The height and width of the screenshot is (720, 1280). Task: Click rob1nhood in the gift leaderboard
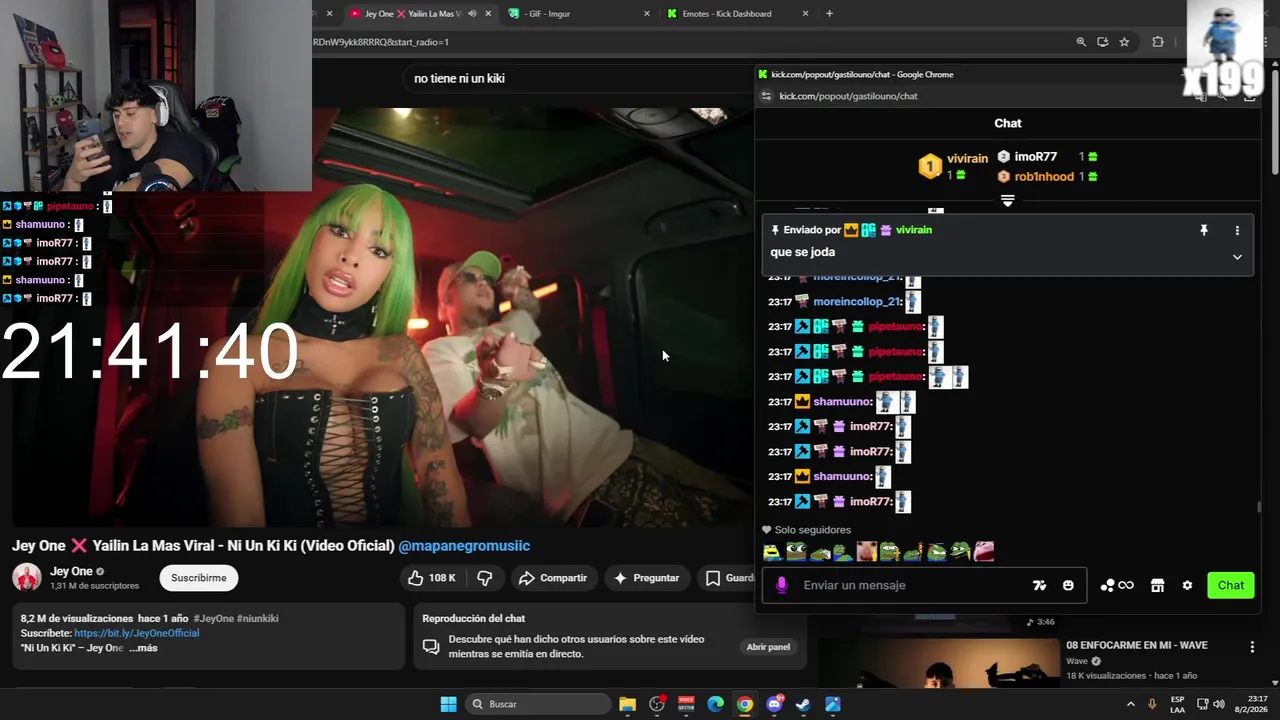1044,177
